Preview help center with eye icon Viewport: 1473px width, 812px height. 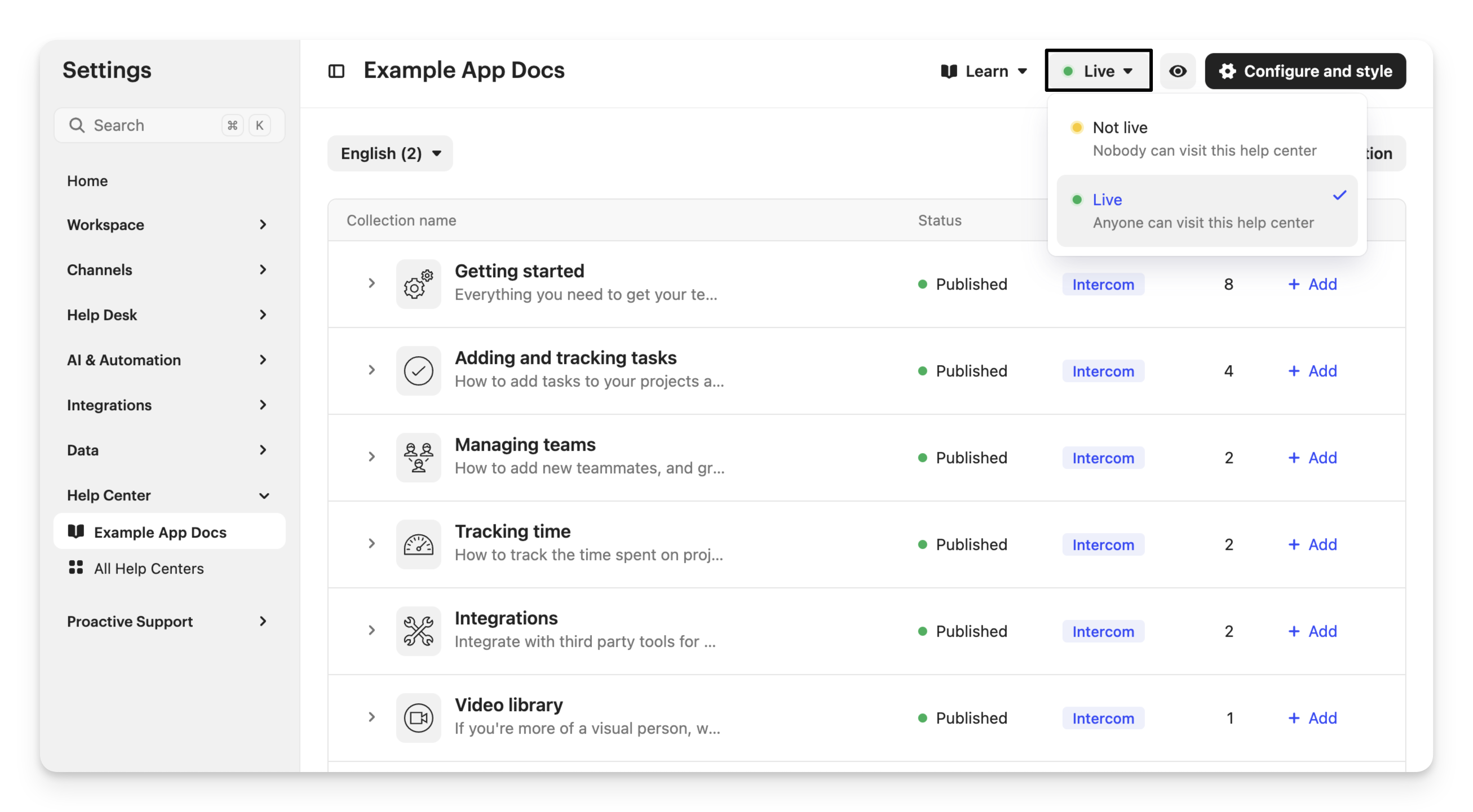[1178, 72]
